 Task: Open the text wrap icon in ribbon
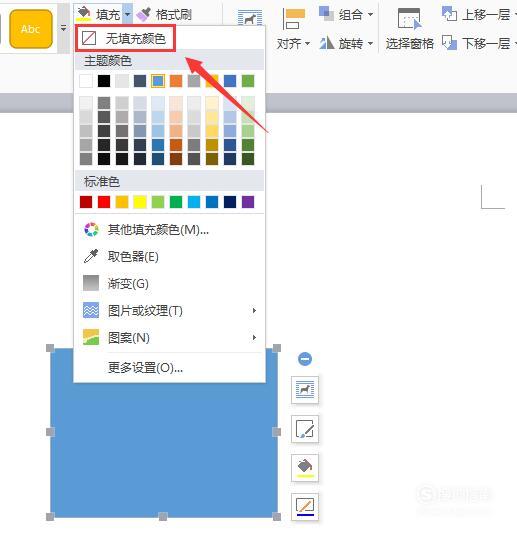tap(250, 17)
